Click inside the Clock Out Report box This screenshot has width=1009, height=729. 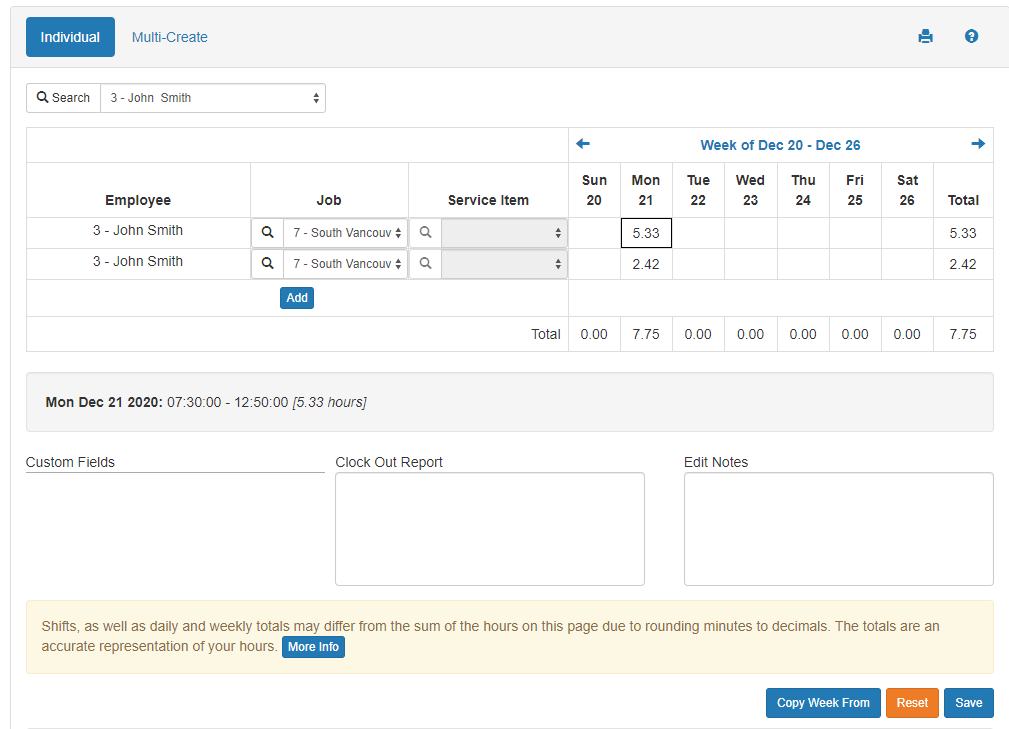click(490, 529)
